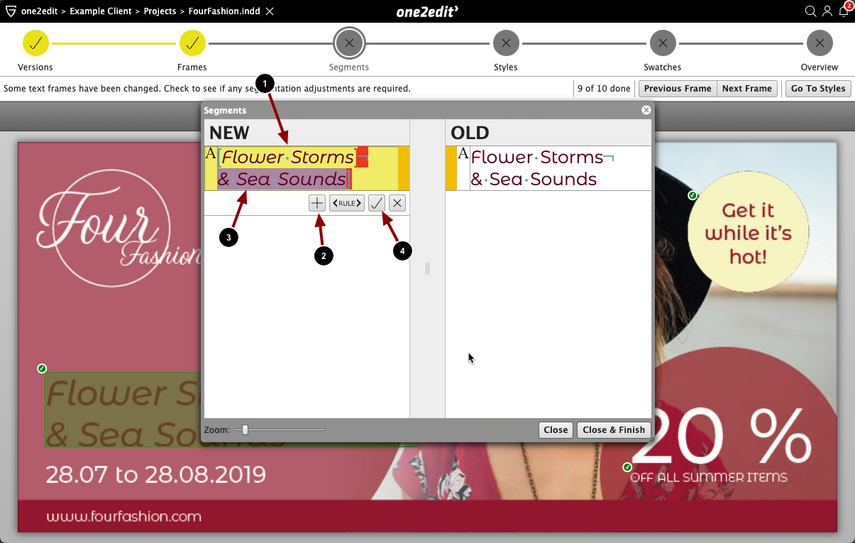This screenshot has width=855, height=543.
Task: Open the search magnifier icon
Action: click(x=810, y=11)
